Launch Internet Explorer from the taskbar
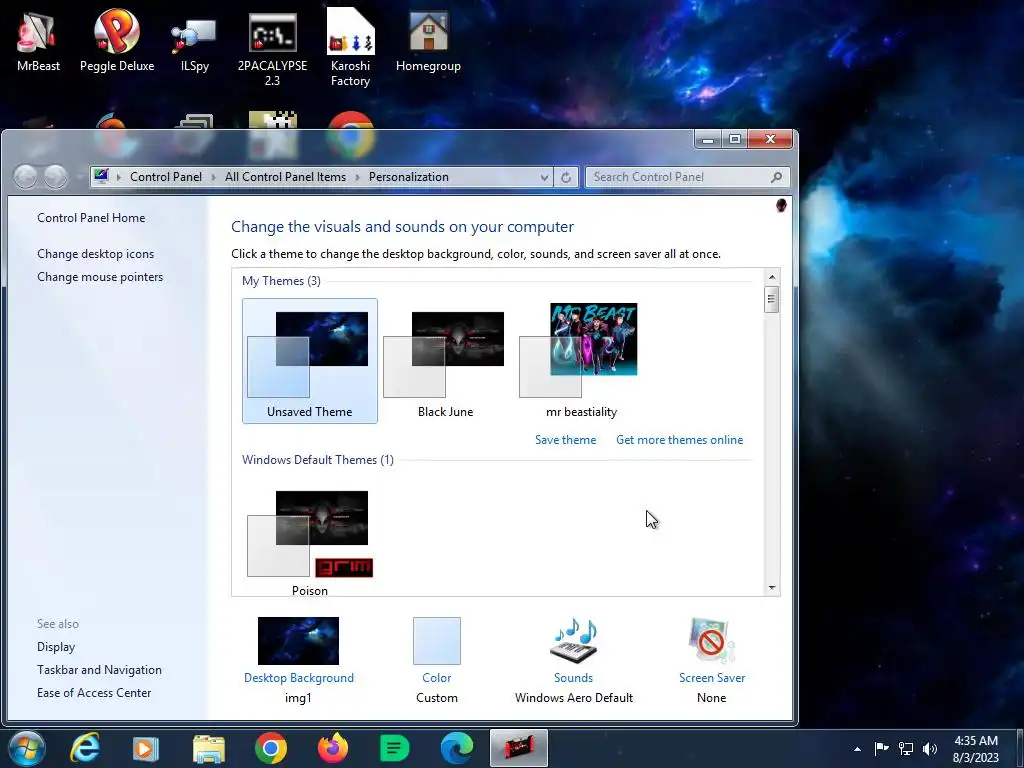This screenshot has height=768, width=1024. pyautogui.click(x=85, y=748)
